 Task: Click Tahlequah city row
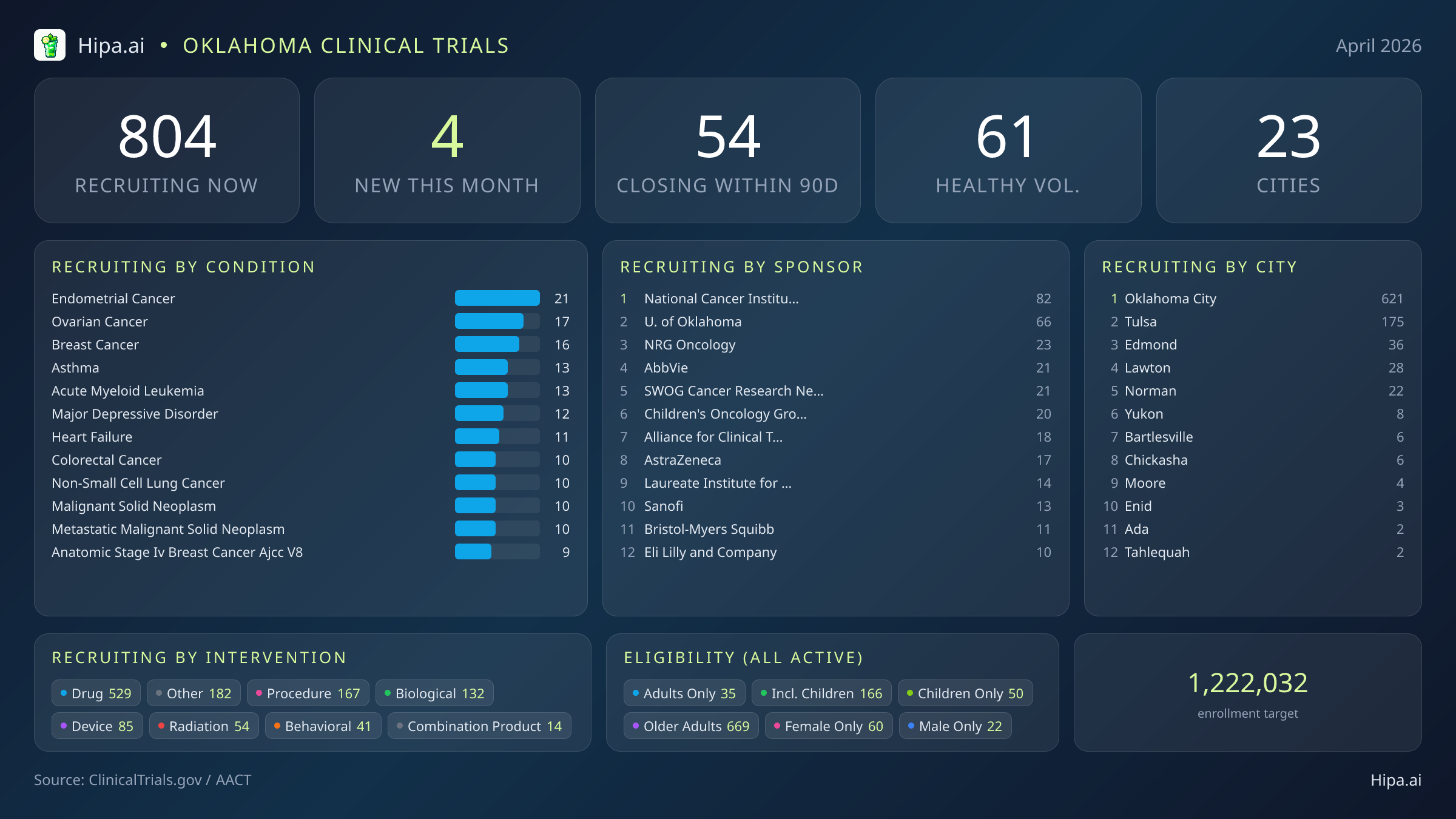[1253, 552]
